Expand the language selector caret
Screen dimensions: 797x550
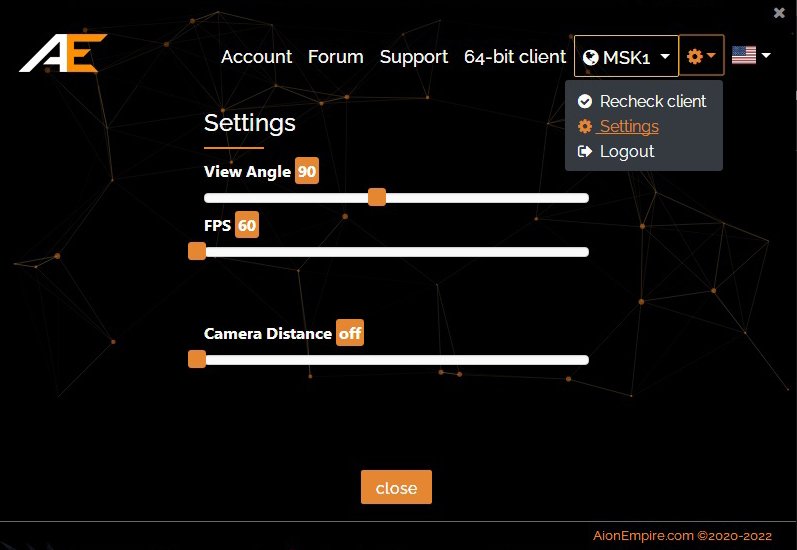point(766,56)
